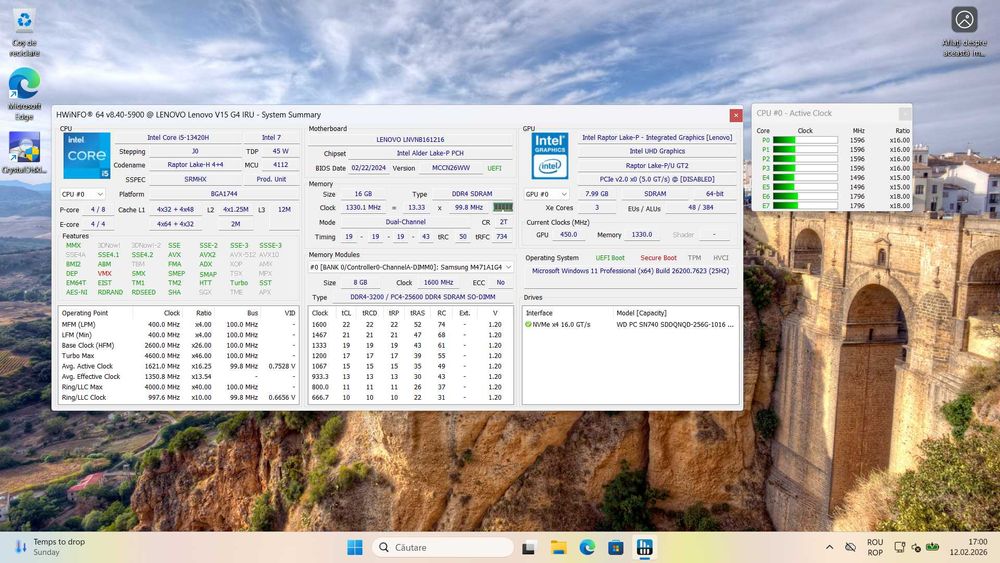Image resolution: width=1000 pixels, height=563 pixels.
Task: Click the taskbar search box
Action: tap(443, 547)
